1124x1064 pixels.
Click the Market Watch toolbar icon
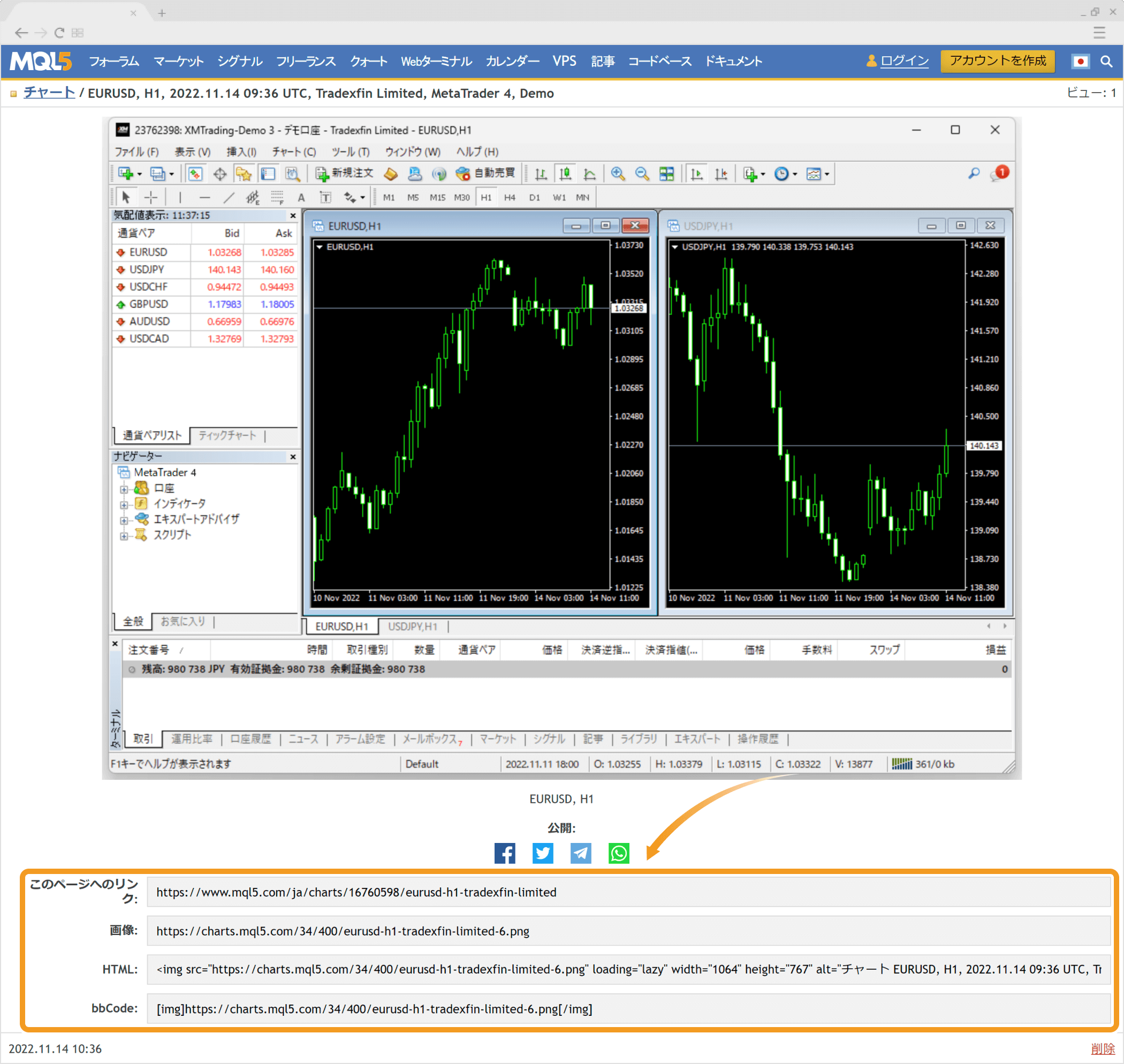(195, 174)
